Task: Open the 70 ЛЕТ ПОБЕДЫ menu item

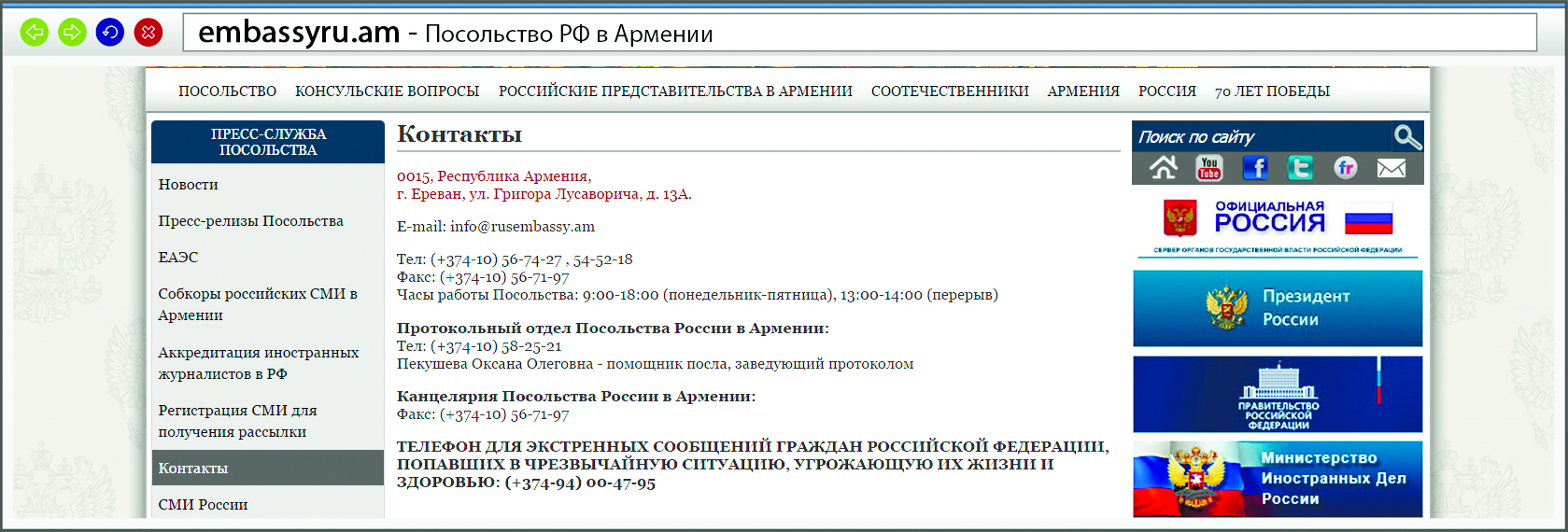Action: [1272, 91]
